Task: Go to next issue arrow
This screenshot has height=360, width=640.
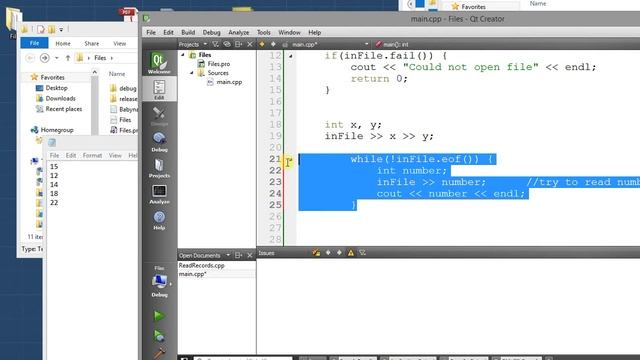Action: click(339, 253)
